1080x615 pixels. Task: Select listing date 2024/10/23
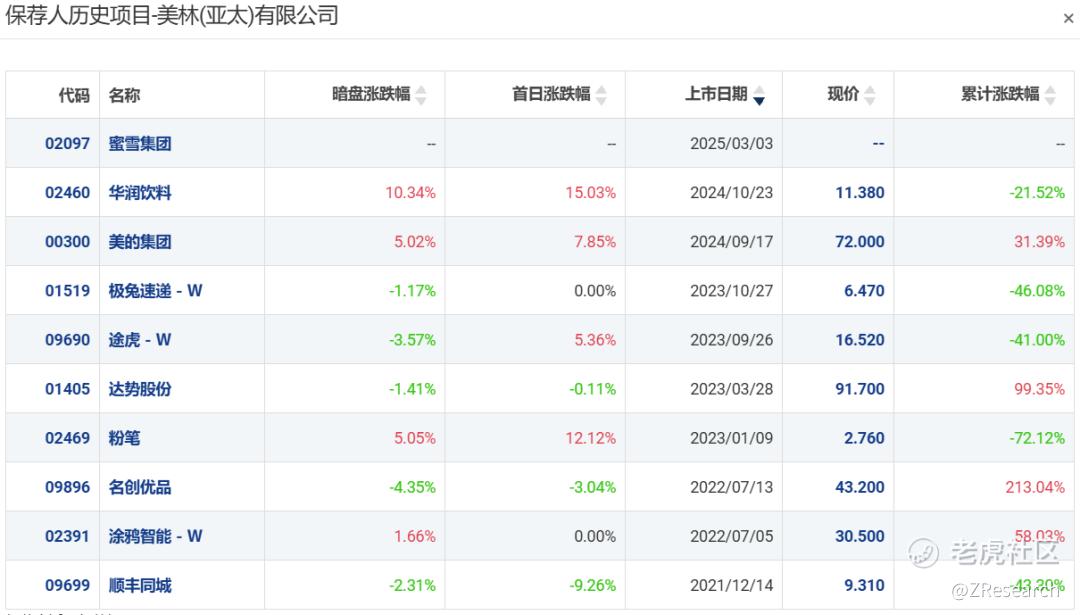click(x=731, y=193)
